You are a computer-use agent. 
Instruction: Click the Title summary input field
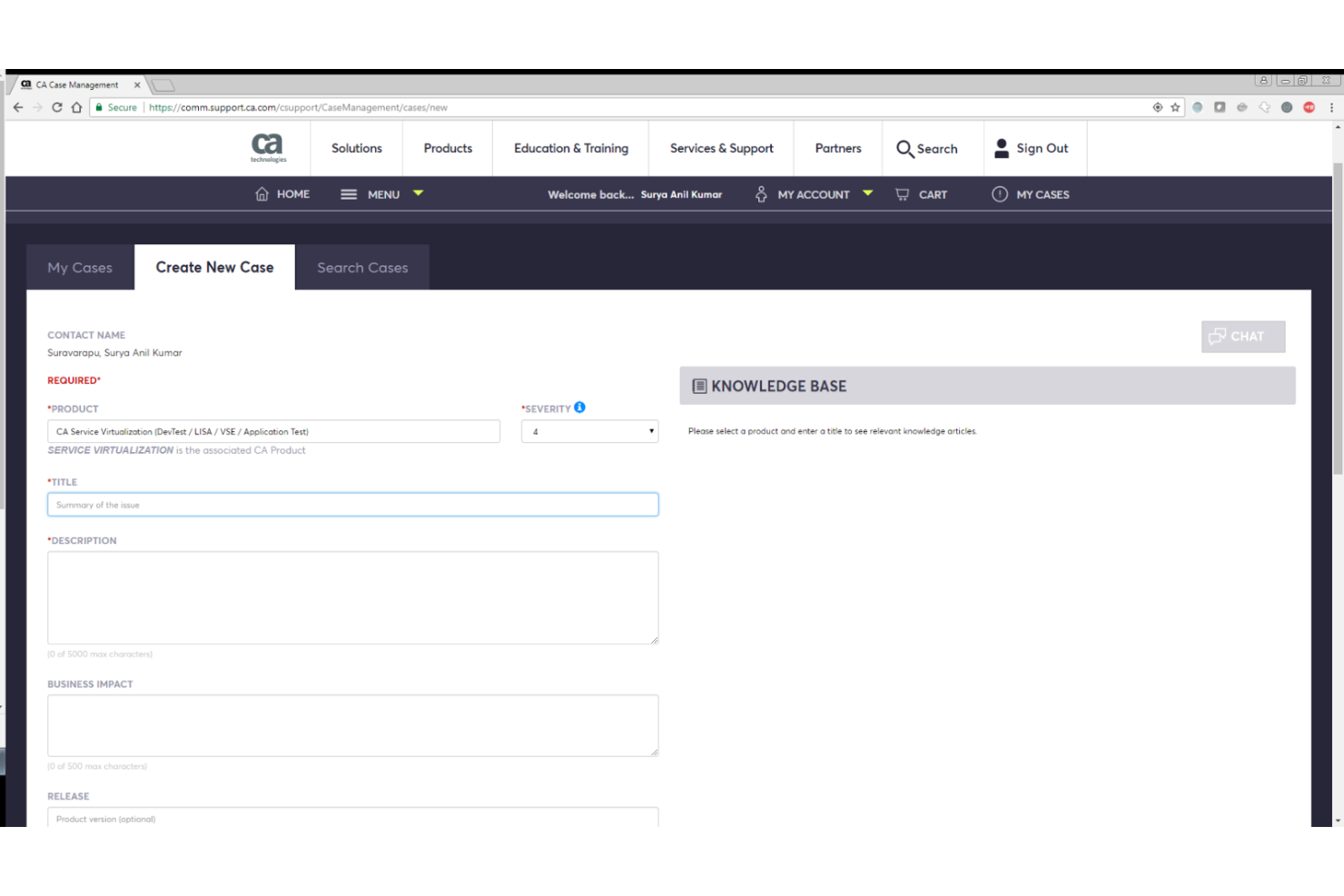coord(352,504)
